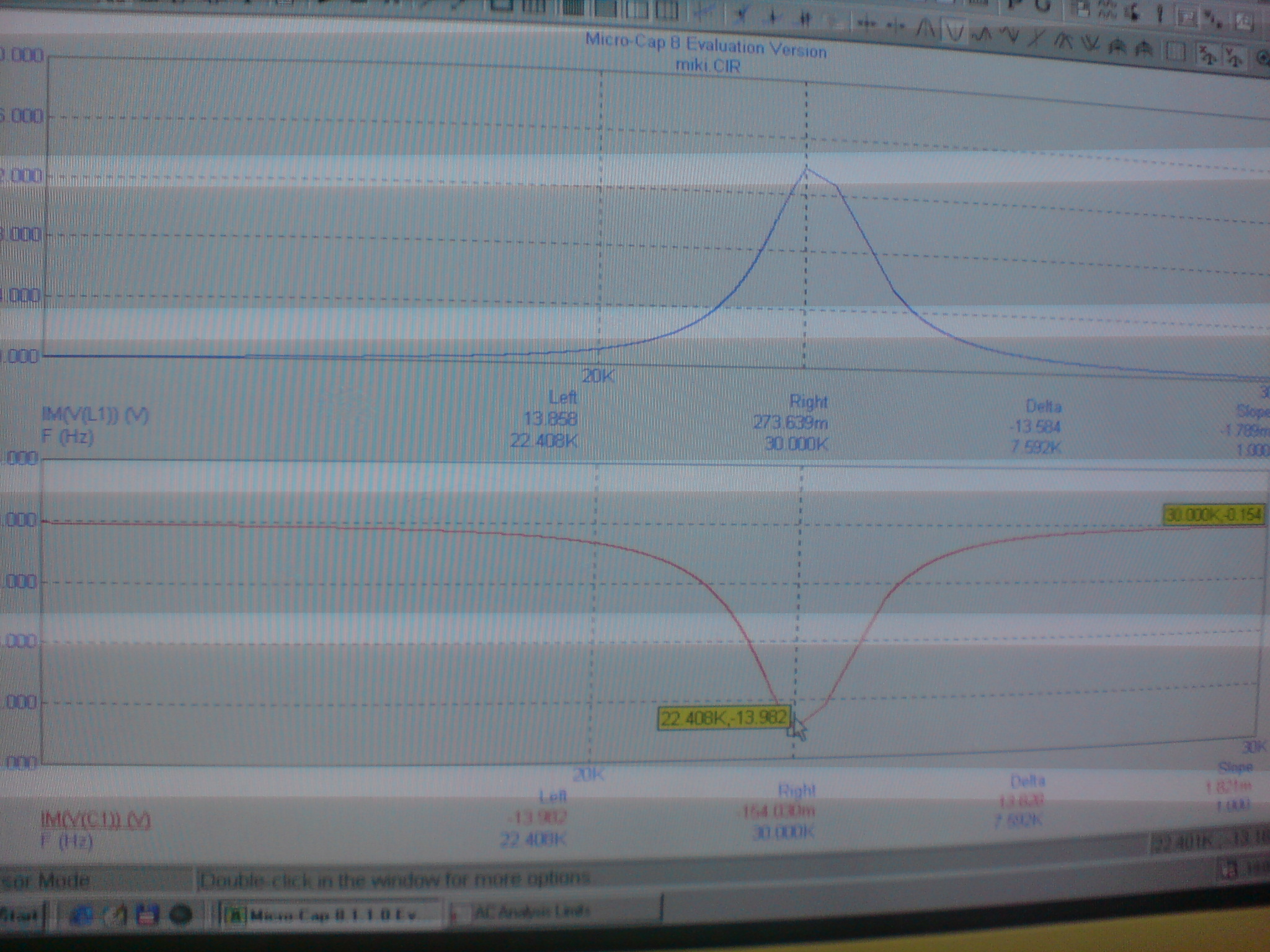Select the IM(V(L1)) (V) waveform label
Viewport: 1270px width, 952px height.
coord(95,415)
